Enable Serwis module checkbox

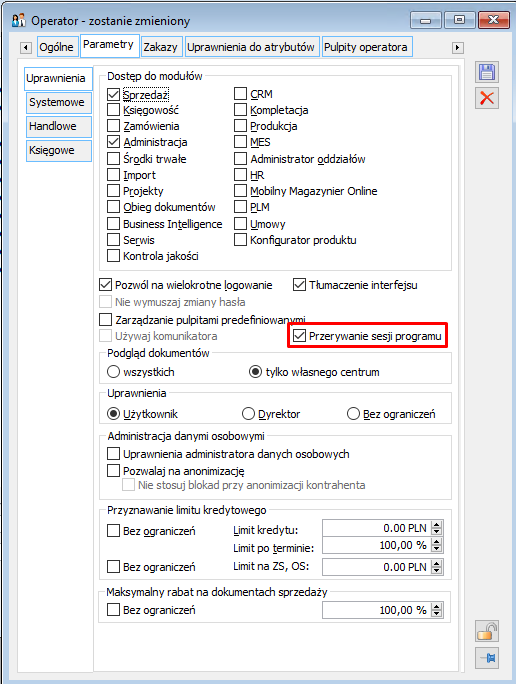pyautogui.click(x=113, y=239)
